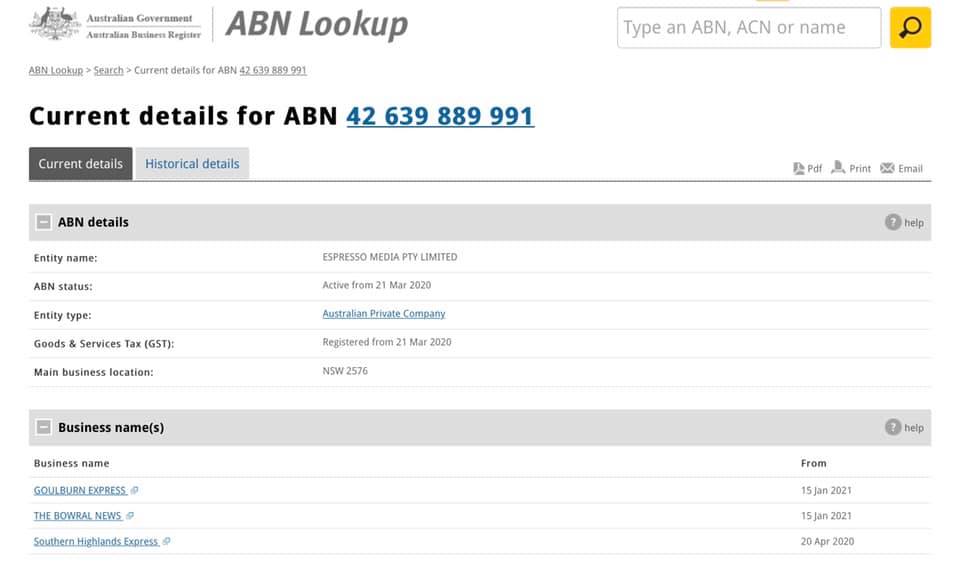Collapse the ABN details section
The height and width of the screenshot is (564, 960).
[x=43, y=222]
